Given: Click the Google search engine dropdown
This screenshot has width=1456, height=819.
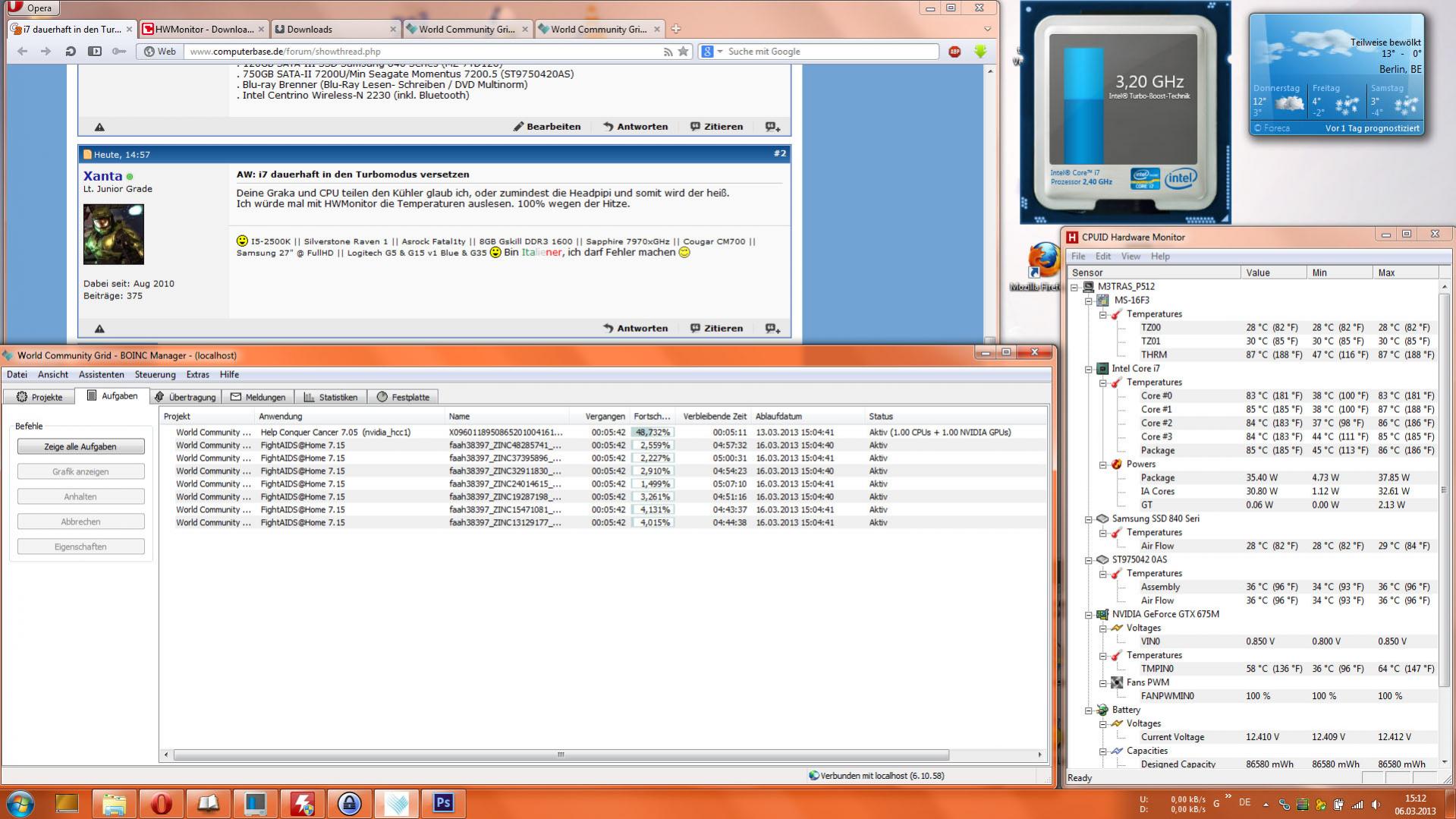Looking at the screenshot, I should click(712, 52).
